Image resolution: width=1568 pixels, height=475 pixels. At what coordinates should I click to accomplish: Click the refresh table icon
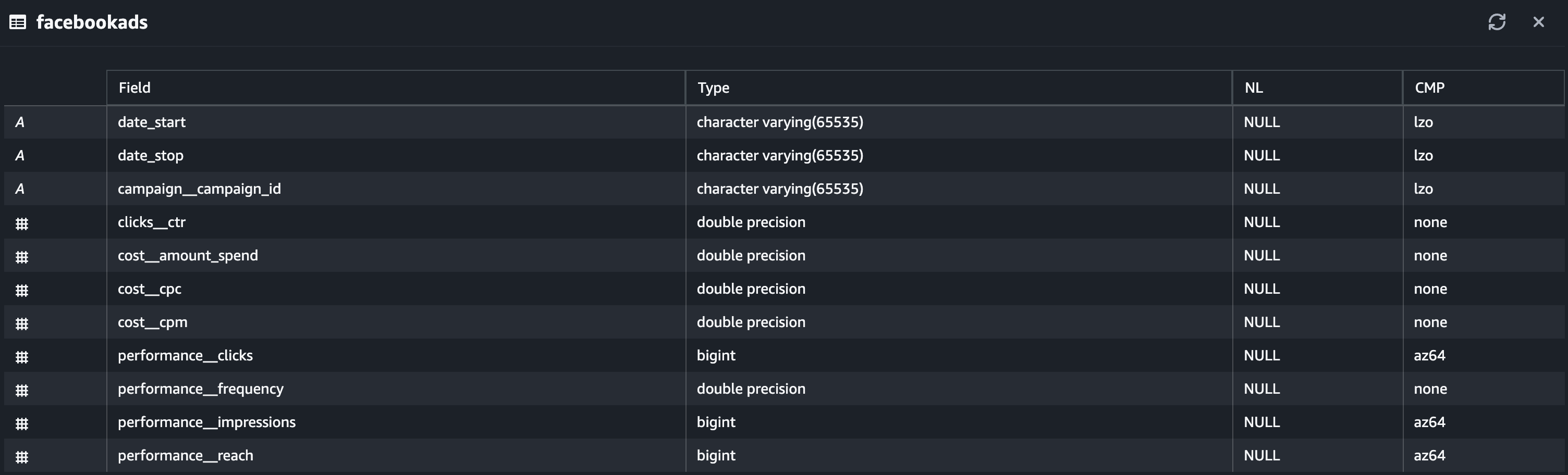pyautogui.click(x=1497, y=22)
